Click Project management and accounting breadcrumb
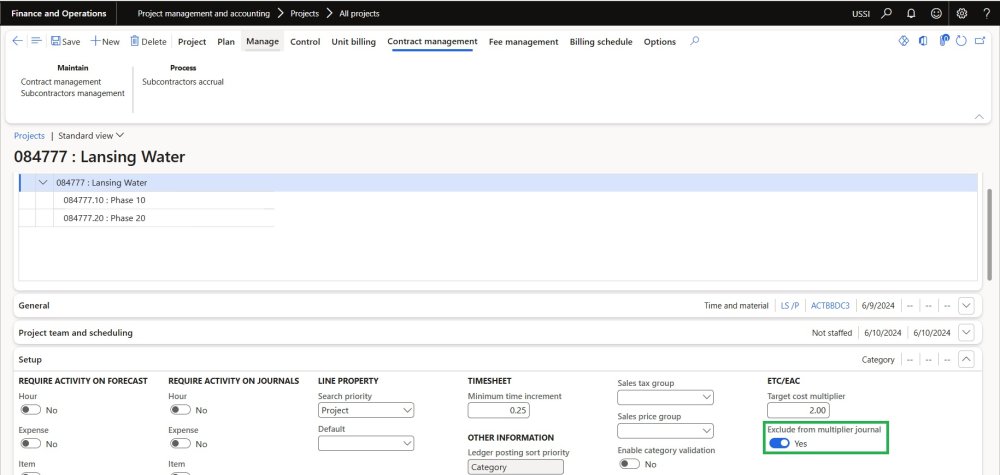The width and height of the screenshot is (1000, 475). point(203,13)
